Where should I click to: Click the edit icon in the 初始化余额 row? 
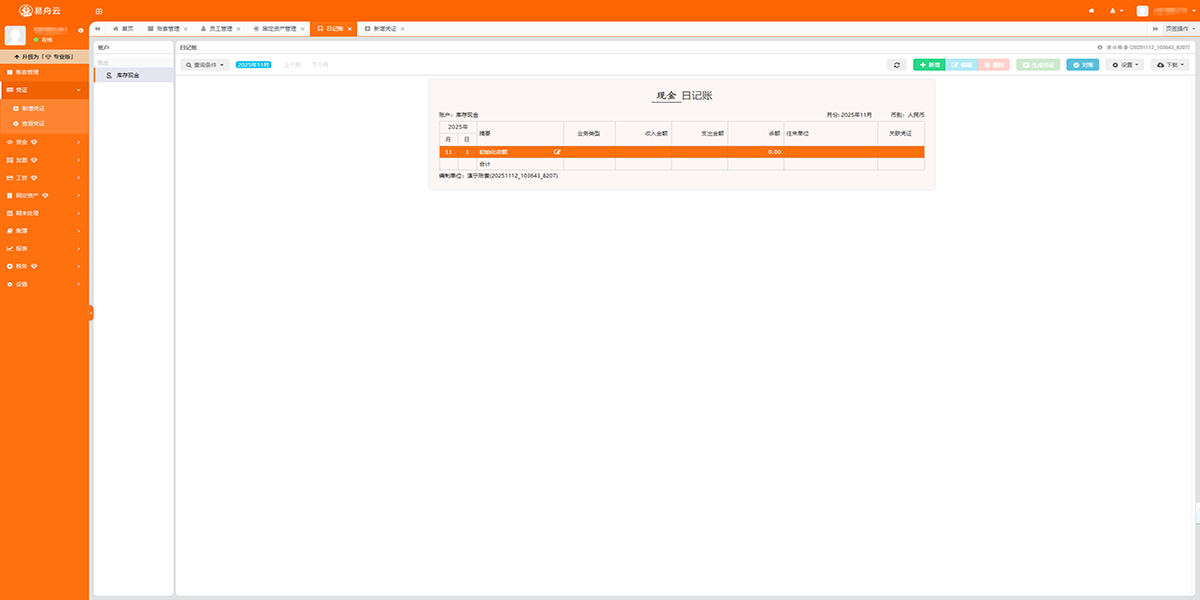pos(557,152)
